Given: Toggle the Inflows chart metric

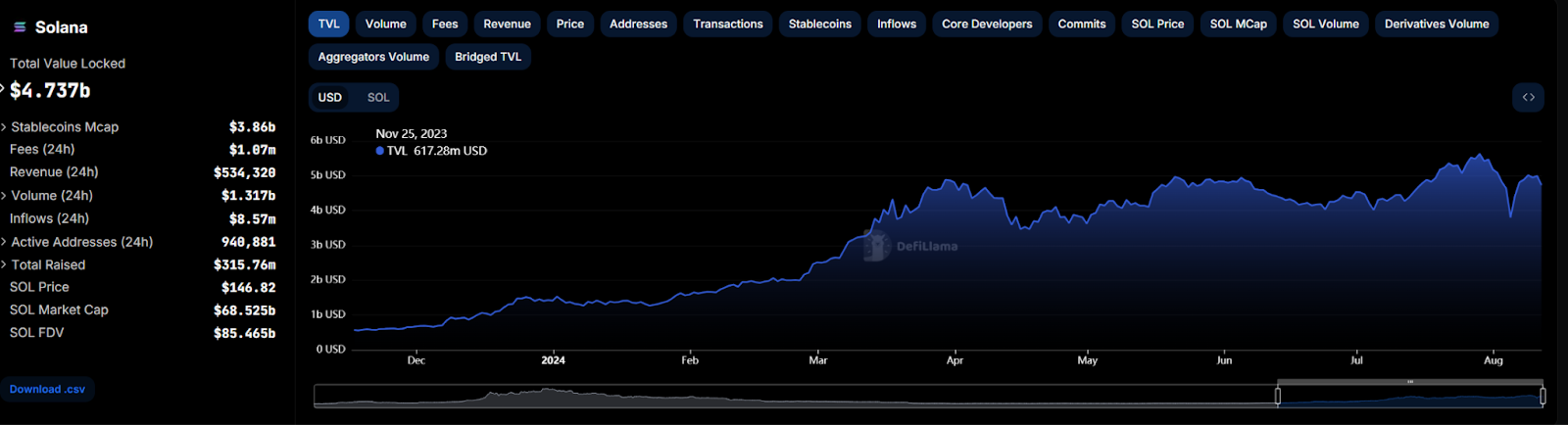Looking at the screenshot, I should 897,24.
